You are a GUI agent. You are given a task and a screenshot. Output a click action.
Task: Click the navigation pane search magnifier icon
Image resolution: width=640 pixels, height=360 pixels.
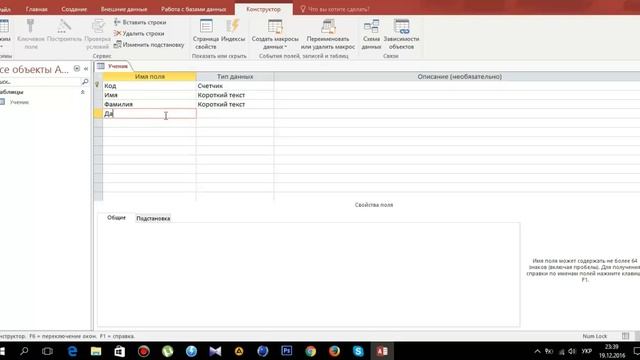click(x=85, y=82)
